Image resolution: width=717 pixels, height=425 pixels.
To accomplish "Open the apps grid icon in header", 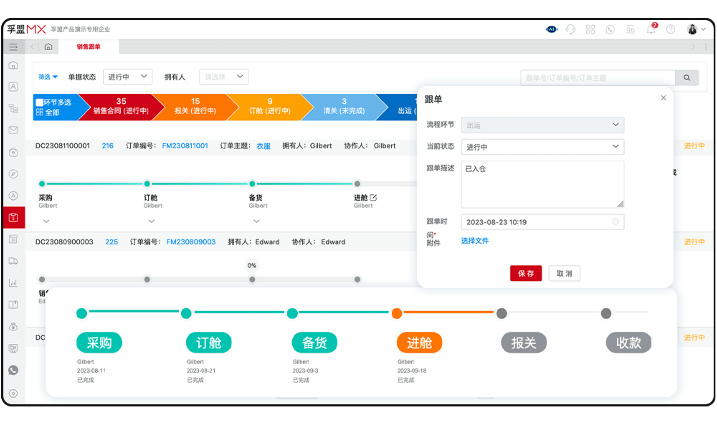I will coord(590,30).
